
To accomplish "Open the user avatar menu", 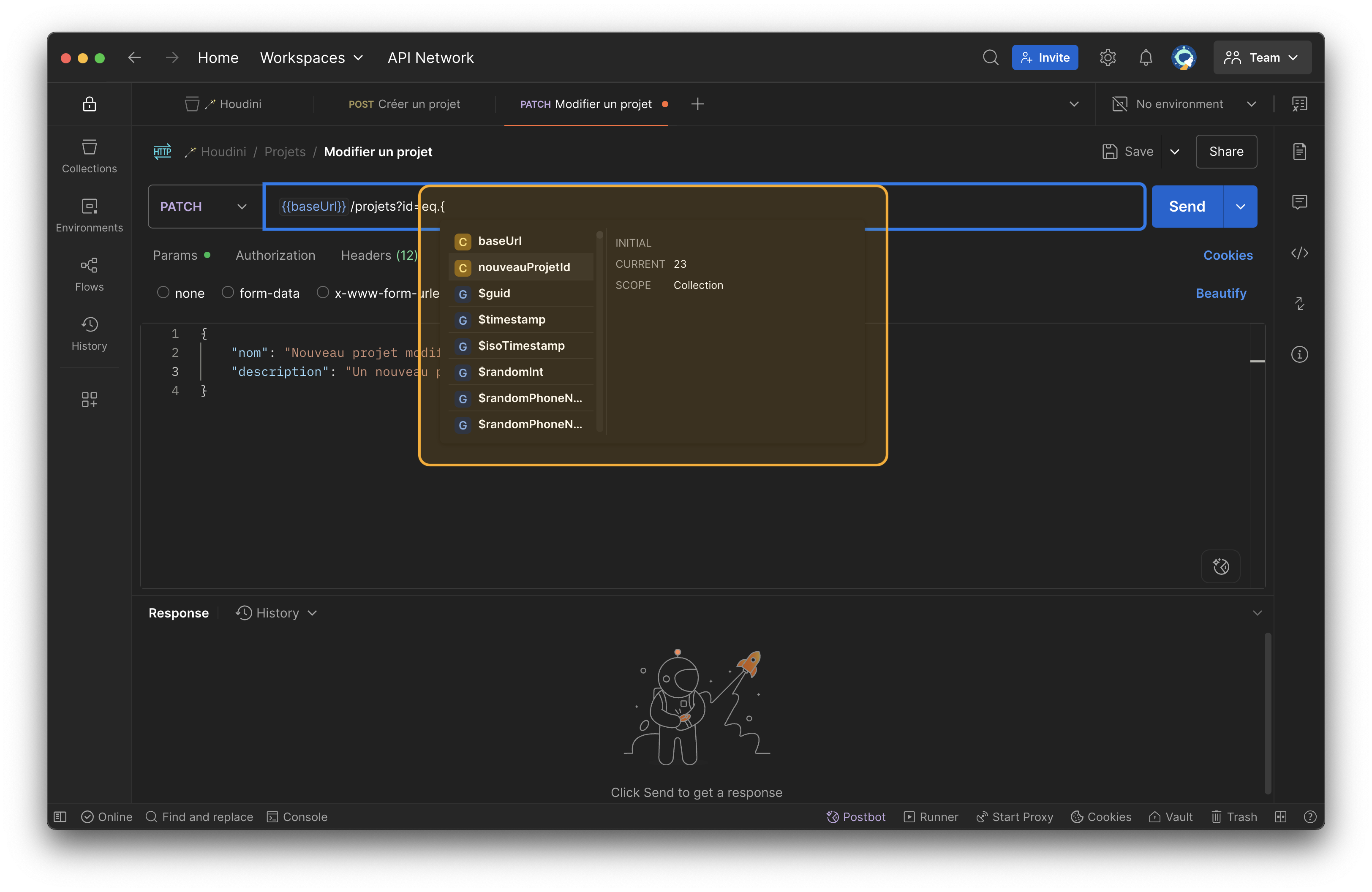I will coord(1184,57).
